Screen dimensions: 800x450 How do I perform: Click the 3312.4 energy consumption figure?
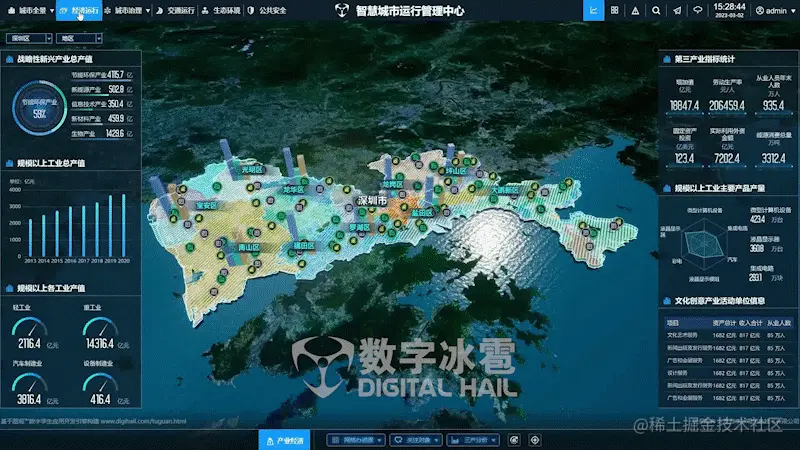pyautogui.click(x=773, y=159)
